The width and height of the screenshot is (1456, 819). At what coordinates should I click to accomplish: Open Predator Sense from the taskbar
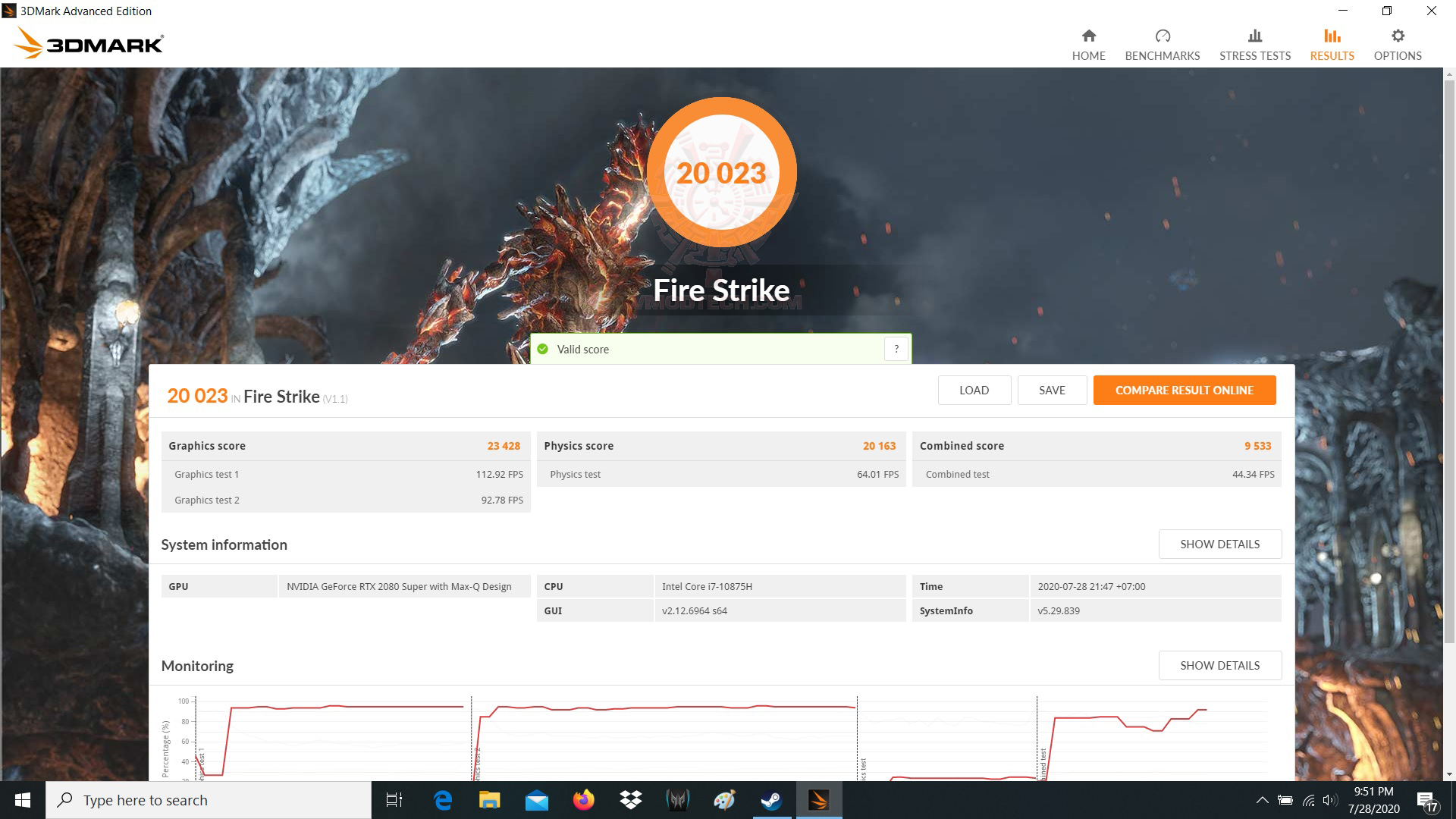(678, 800)
